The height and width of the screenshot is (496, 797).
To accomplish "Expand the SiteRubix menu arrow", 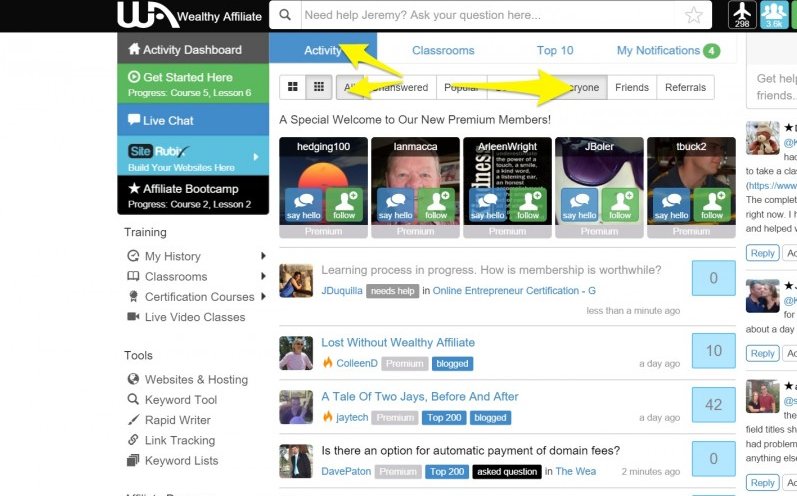I will point(256,157).
